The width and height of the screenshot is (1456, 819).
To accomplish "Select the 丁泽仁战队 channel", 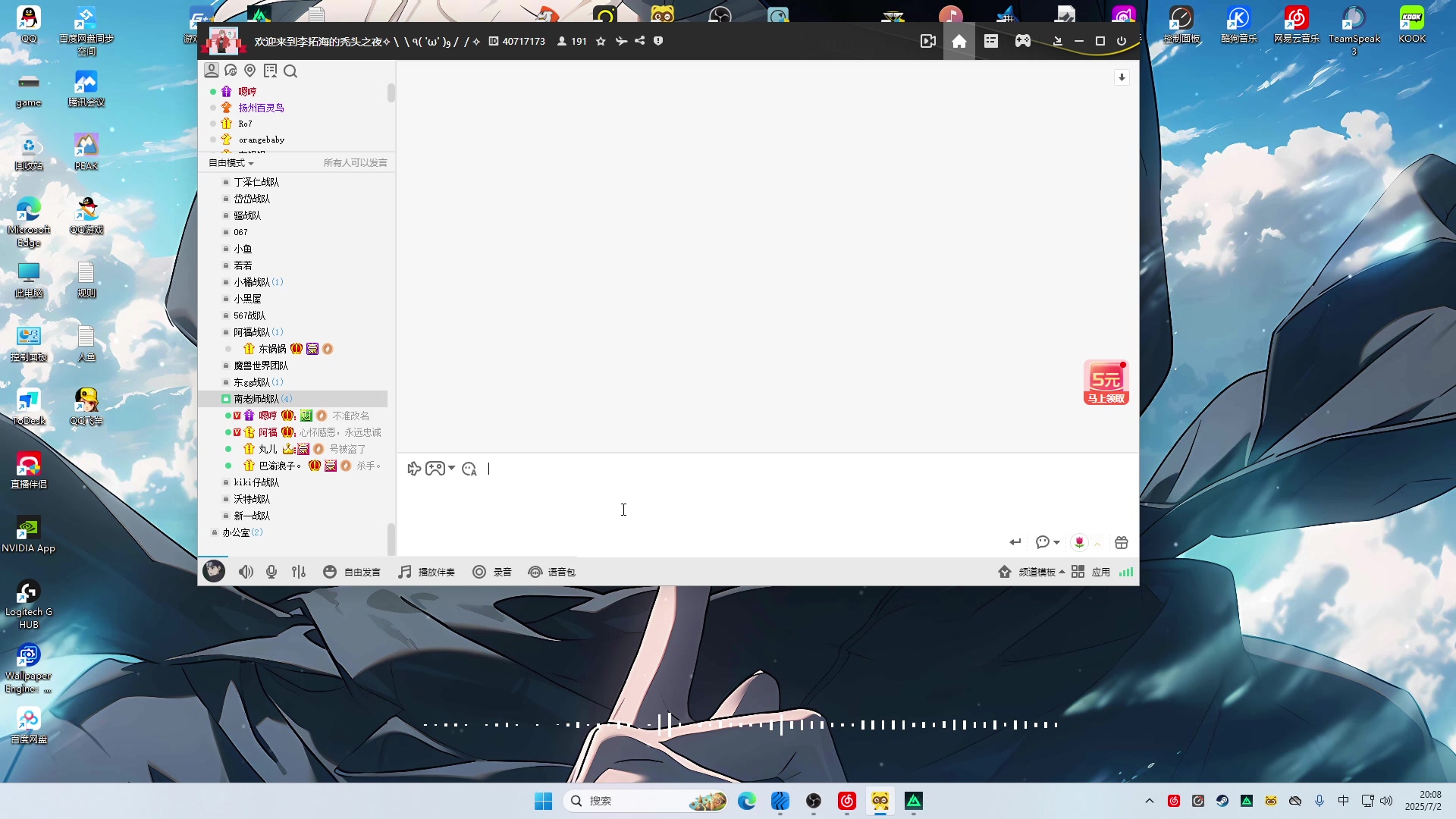I will pos(256,182).
